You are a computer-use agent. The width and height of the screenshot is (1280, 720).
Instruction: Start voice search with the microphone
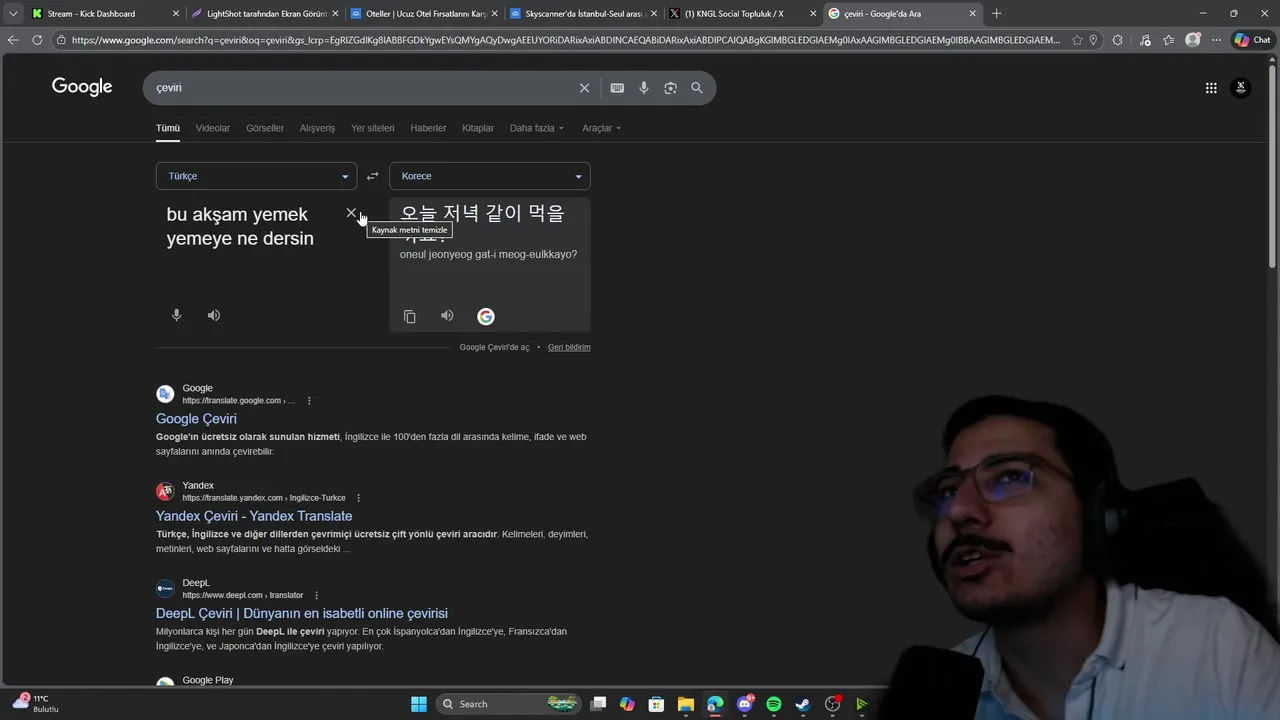pyautogui.click(x=644, y=88)
